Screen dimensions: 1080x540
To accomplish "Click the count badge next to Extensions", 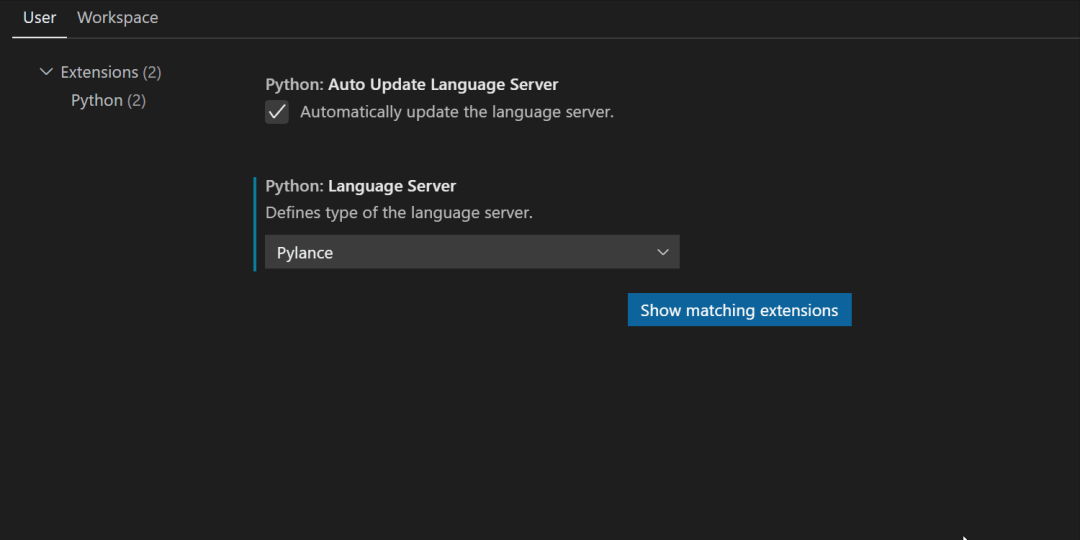I will click(x=152, y=72).
